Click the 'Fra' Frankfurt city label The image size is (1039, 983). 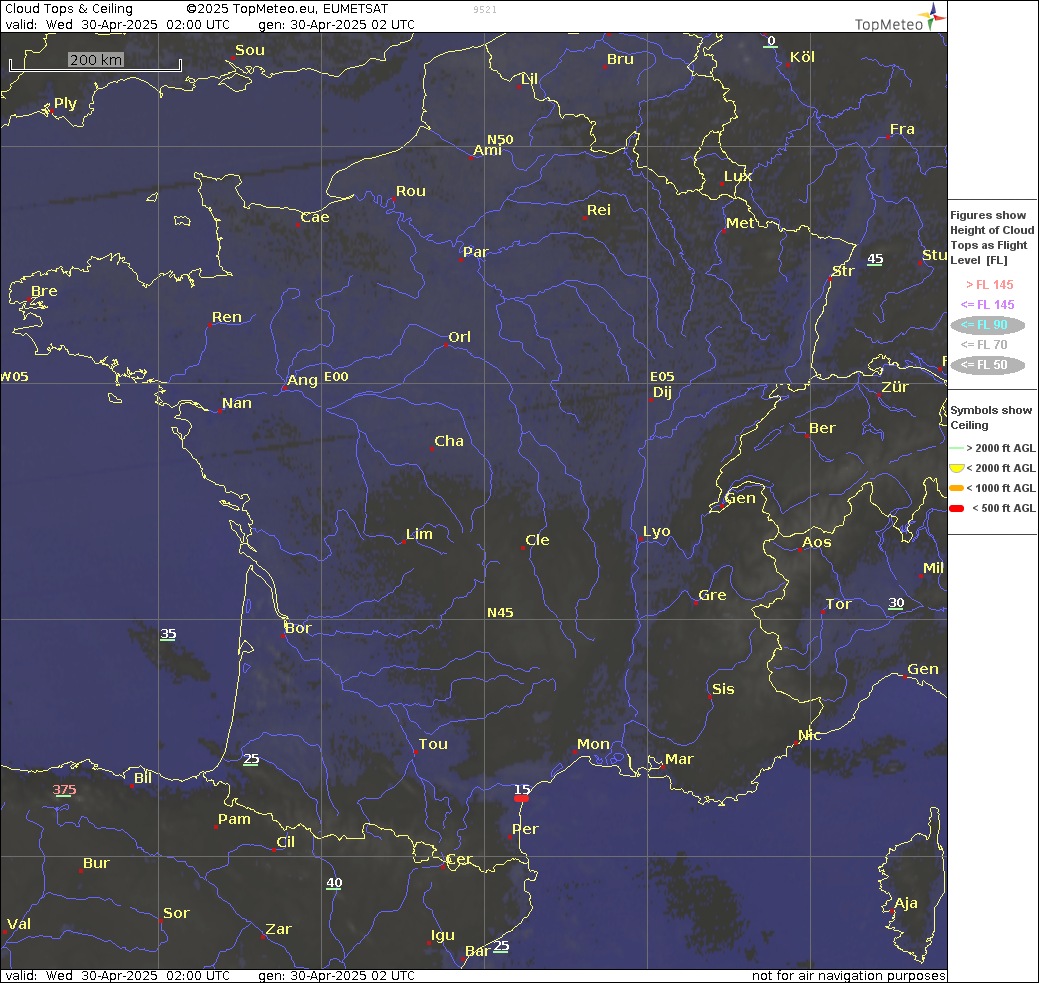click(902, 129)
